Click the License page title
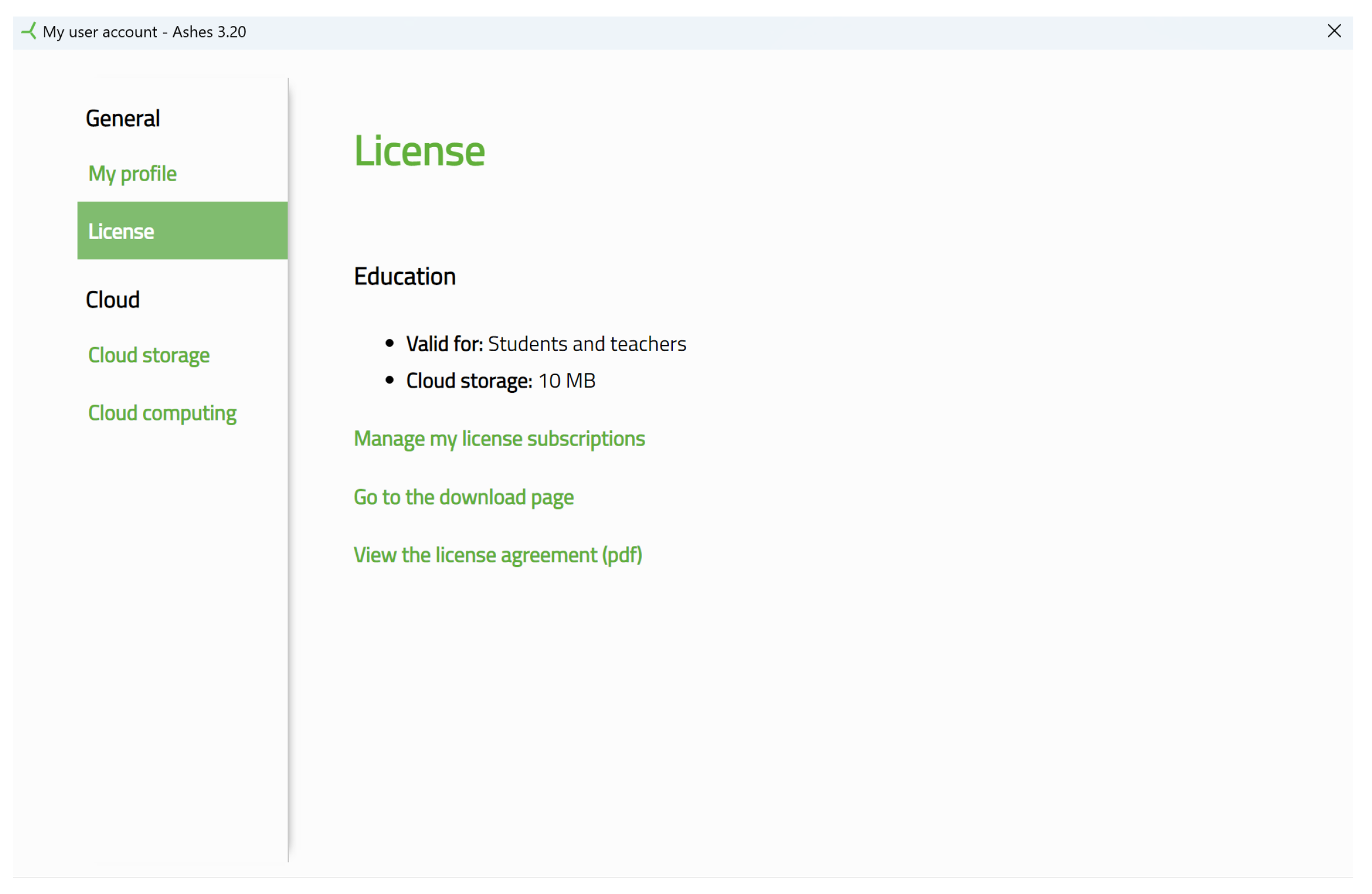The width and height of the screenshot is (1372, 894). [419, 150]
